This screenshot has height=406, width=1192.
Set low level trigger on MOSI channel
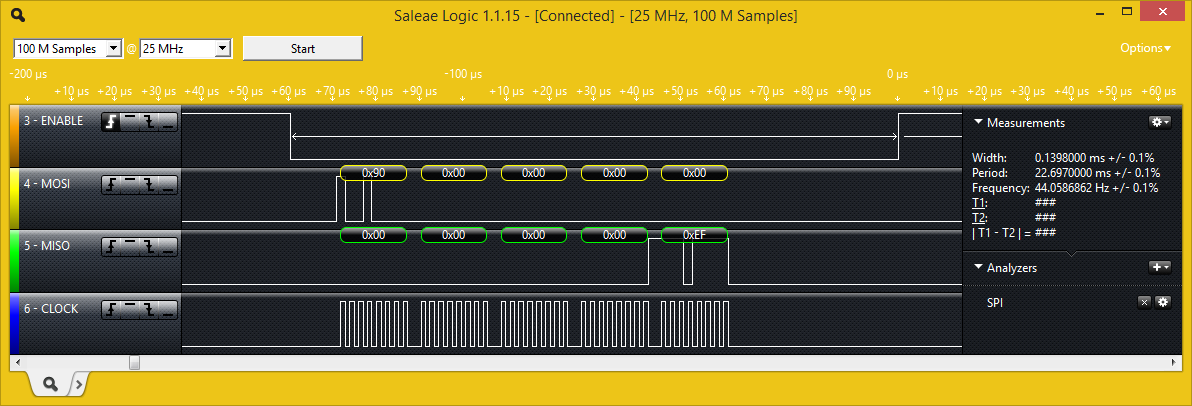coord(168,184)
